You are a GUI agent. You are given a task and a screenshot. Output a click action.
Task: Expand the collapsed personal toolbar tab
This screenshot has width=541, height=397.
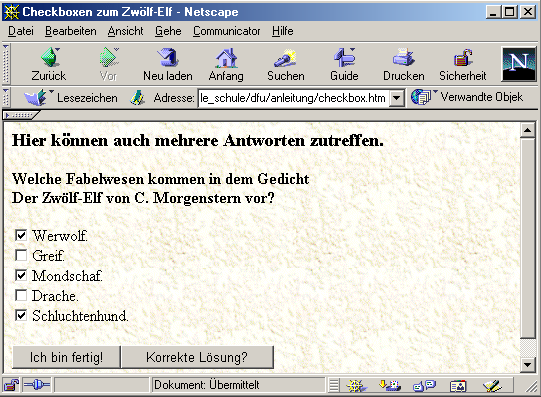(21, 115)
